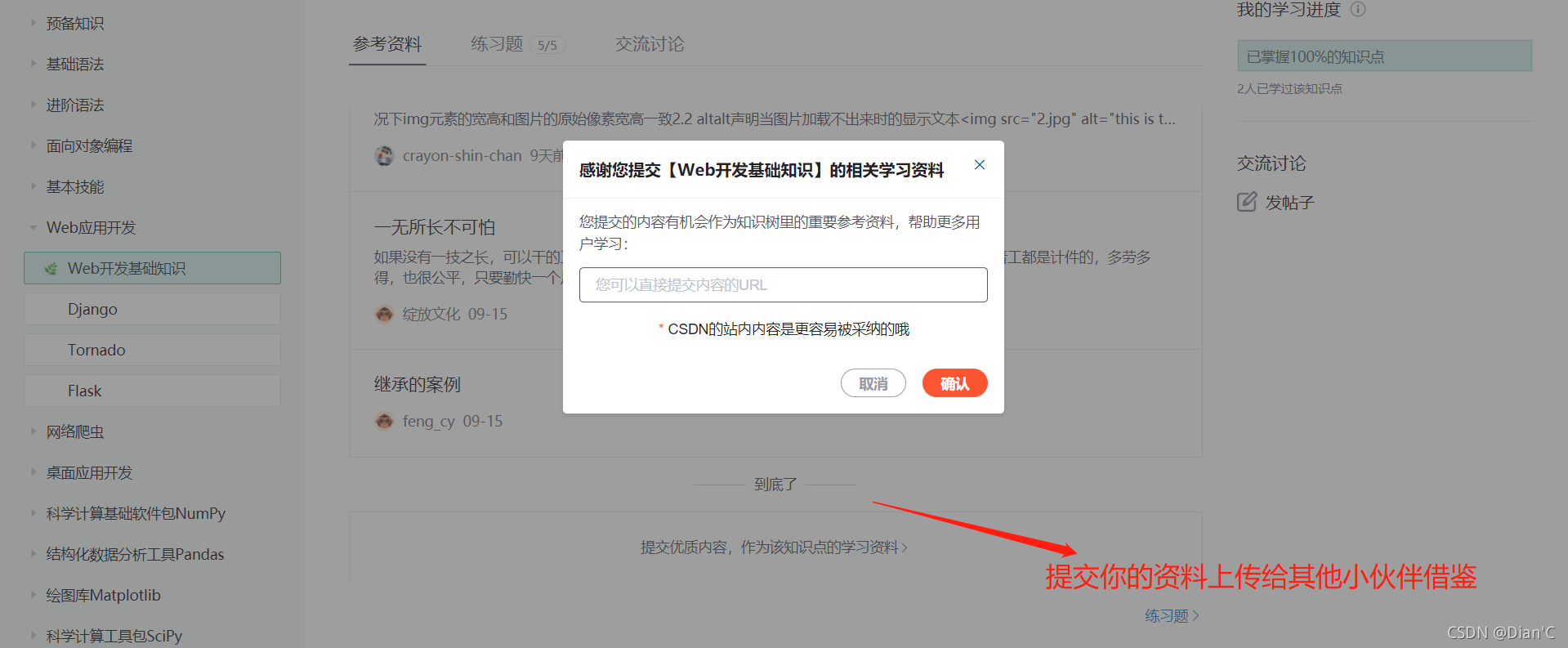Switch to the 交流讨论 tab
The width and height of the screenshot is (1568, 648).
click(x=650, y=44)
